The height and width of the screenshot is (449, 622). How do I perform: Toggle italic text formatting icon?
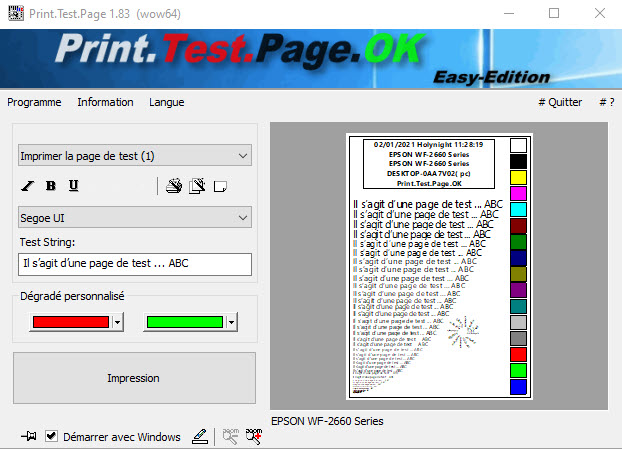[28, 186]
